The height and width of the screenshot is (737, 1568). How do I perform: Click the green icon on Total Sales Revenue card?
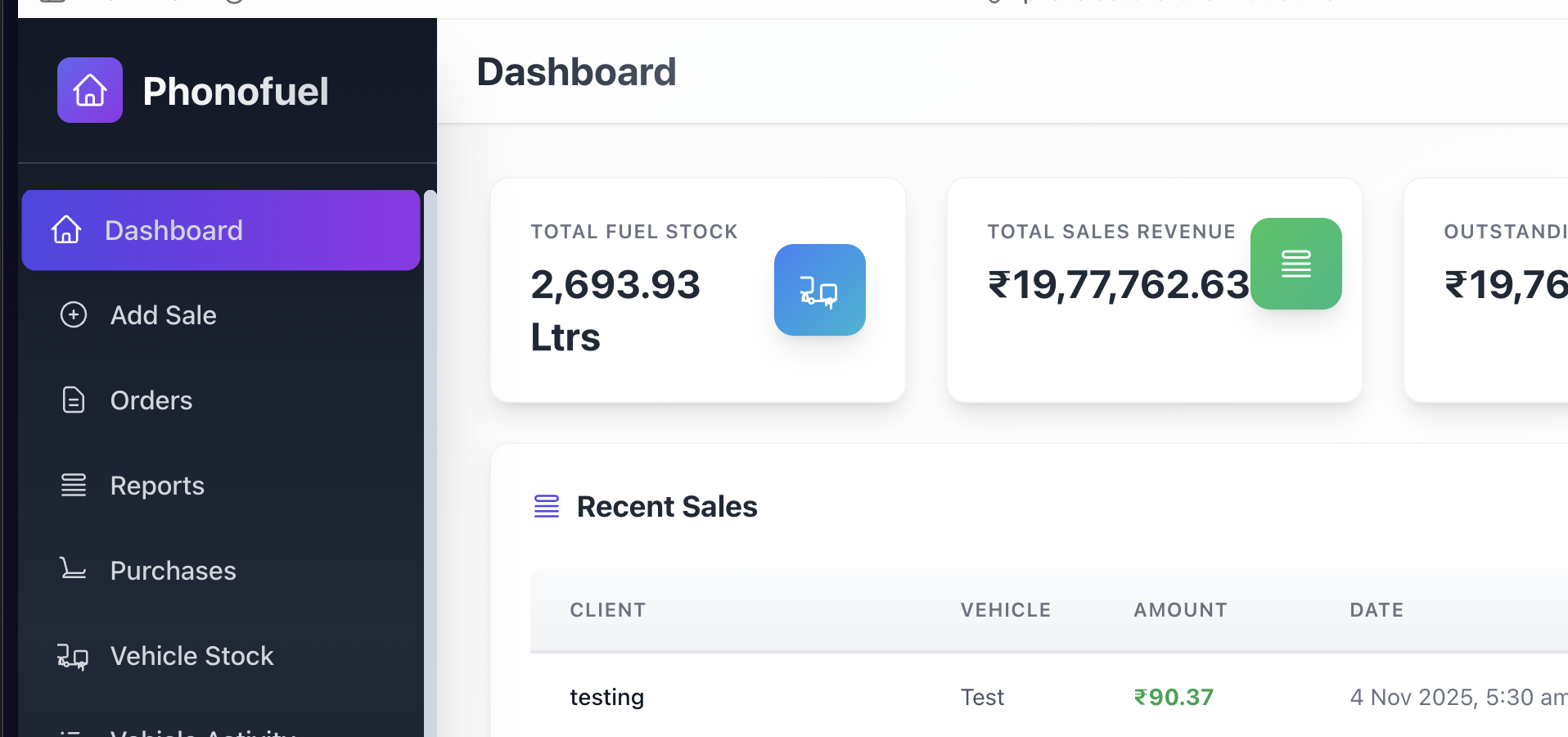pos(1295,264)
